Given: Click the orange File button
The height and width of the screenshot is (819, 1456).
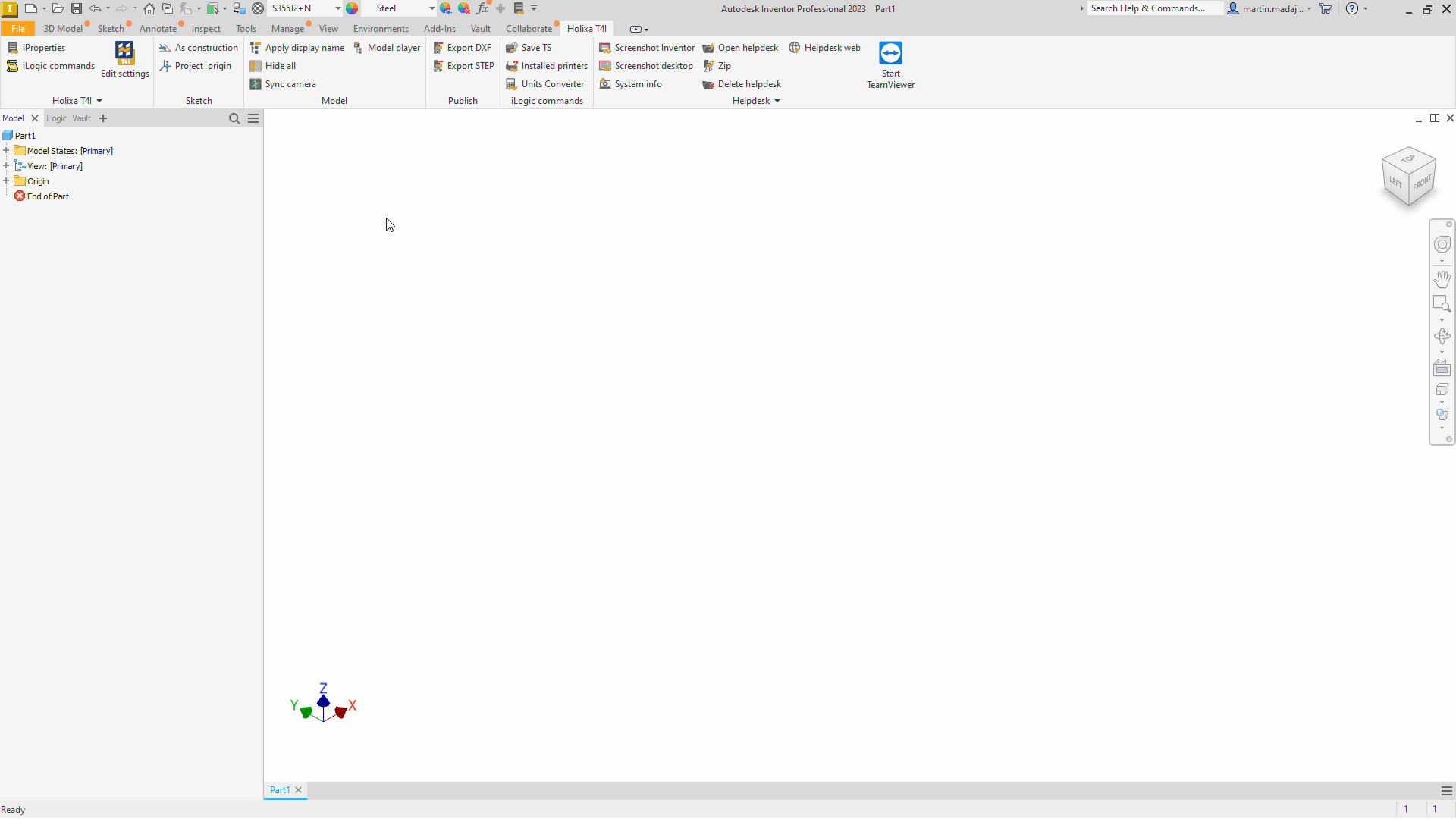Looking at the screenshot, I should [x=18, y=29].
